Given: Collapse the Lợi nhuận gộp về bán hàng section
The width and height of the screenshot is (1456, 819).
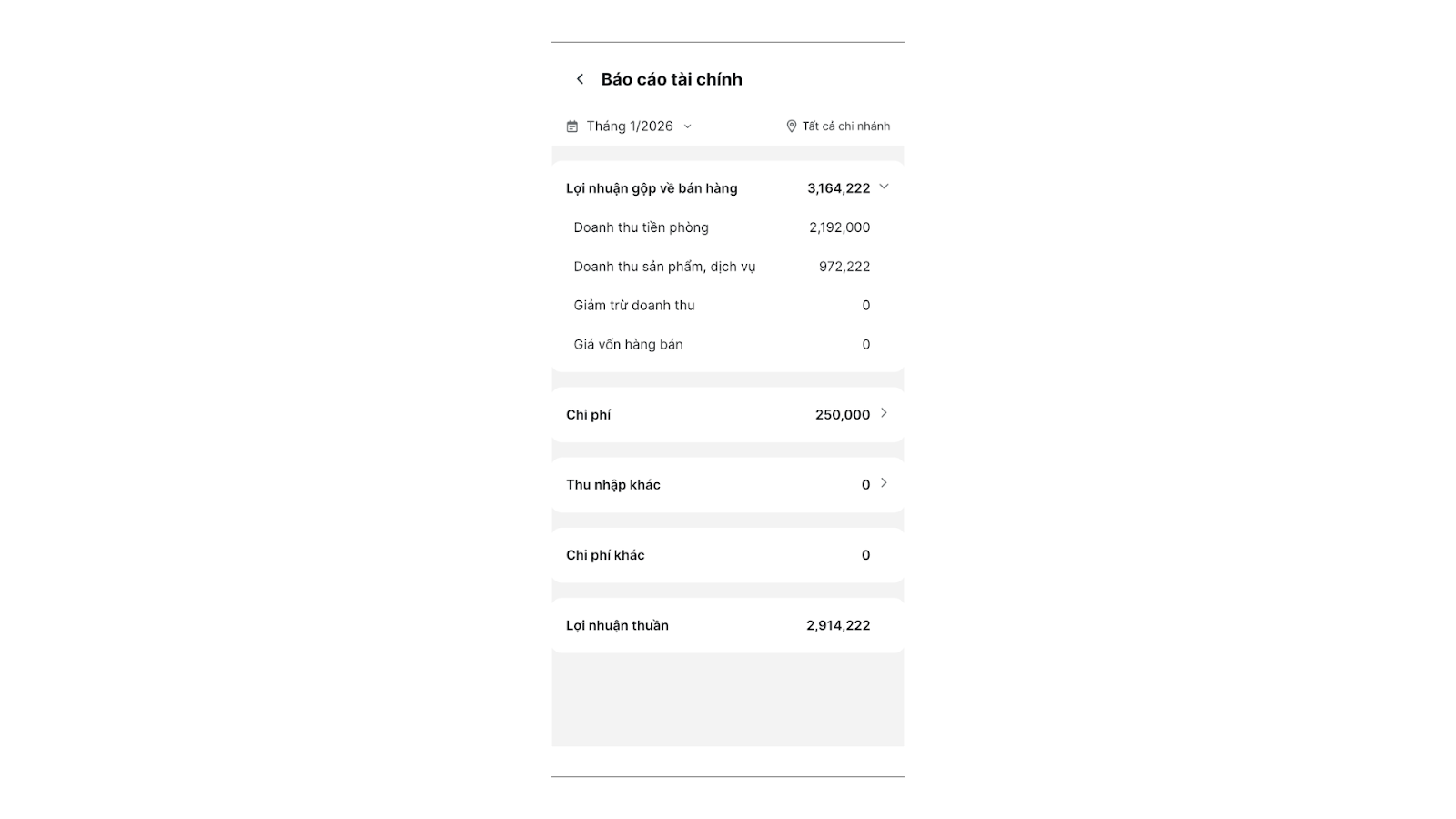Looking at the screenshot, I should pos(884,187).
